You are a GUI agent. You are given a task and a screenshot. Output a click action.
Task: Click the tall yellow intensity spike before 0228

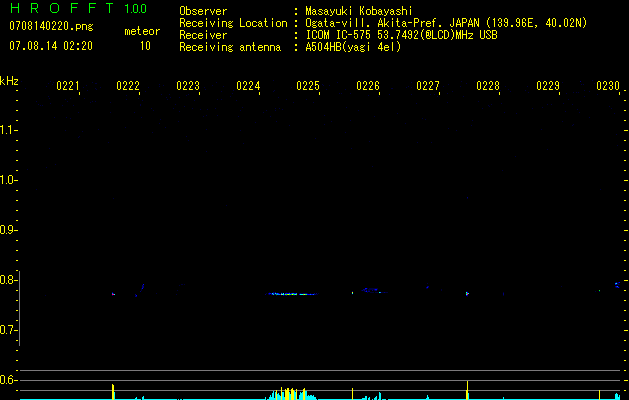467,390
